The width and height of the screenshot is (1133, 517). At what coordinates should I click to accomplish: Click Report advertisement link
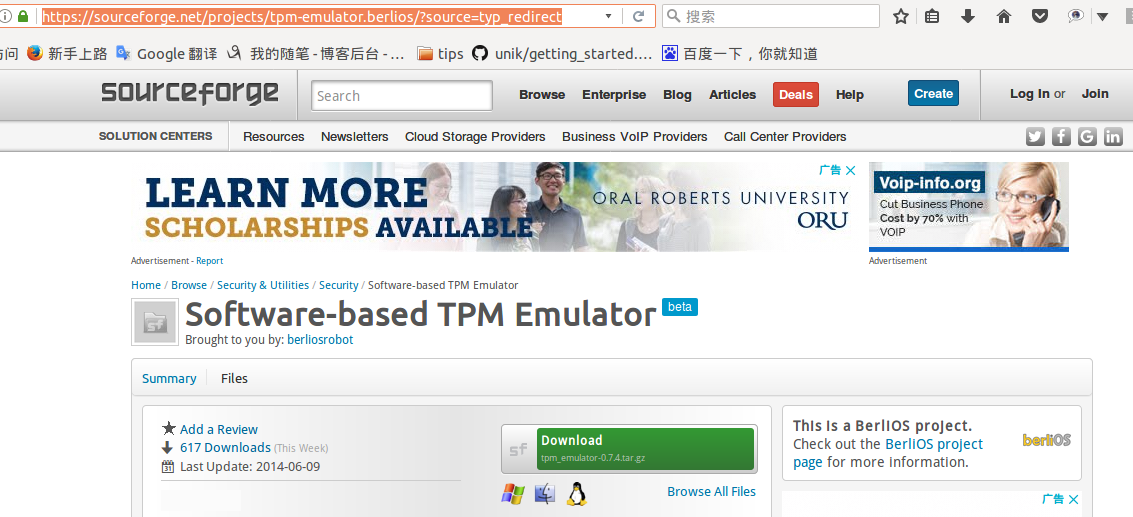pyautogui.click(x=210, y=261)
